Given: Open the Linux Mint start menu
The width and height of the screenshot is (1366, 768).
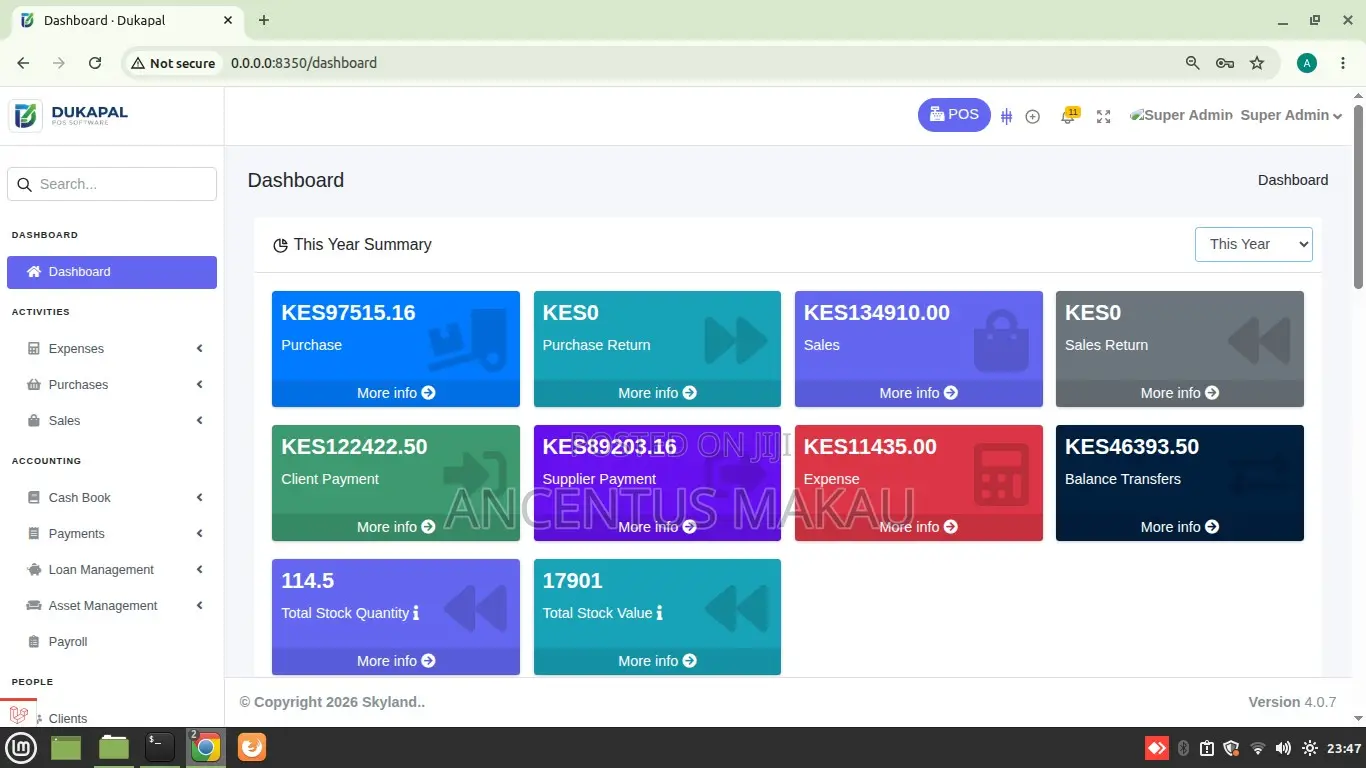Looking at the screenshot, I should [x=22, y=748].
